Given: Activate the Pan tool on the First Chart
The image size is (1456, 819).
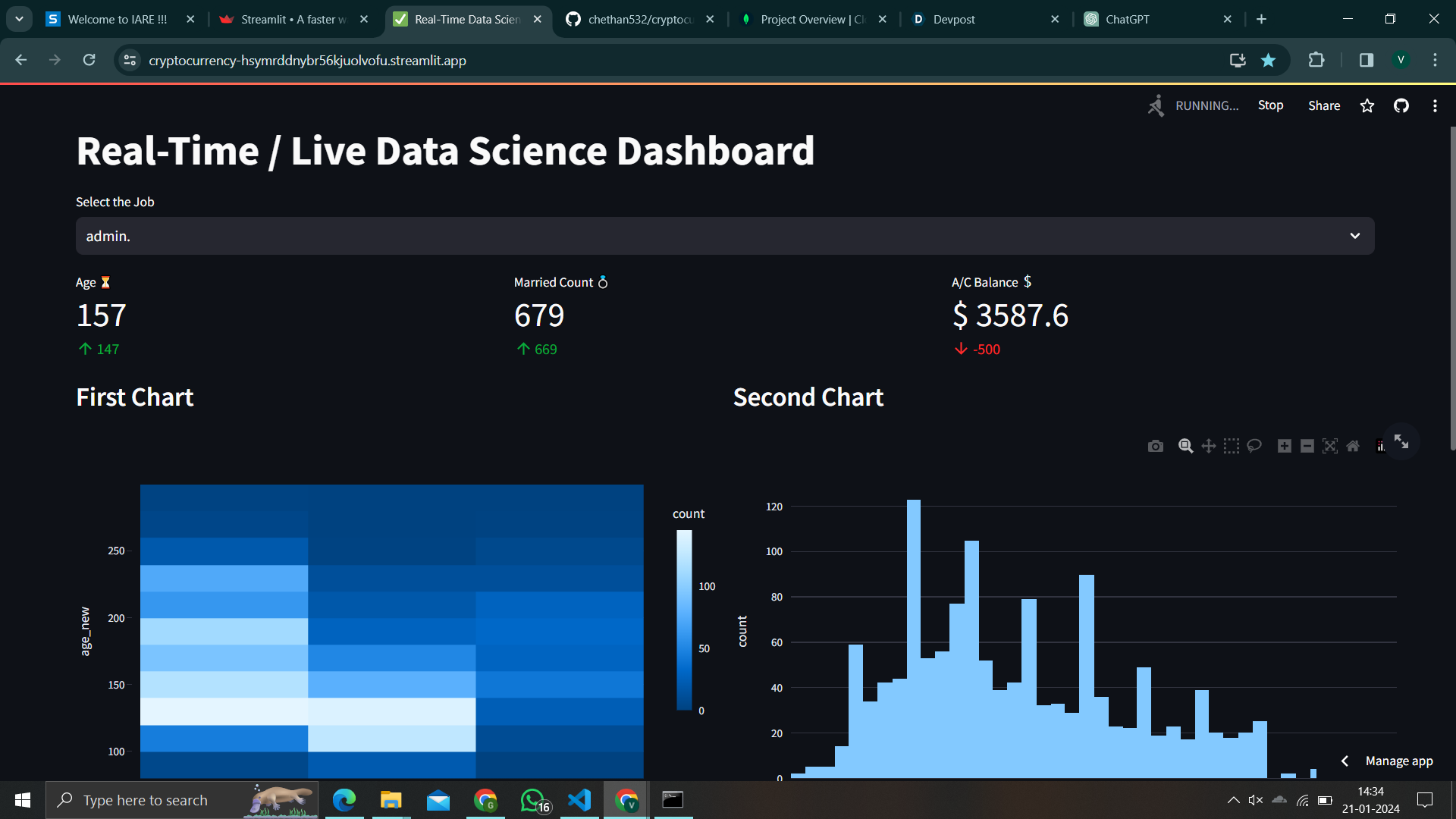Looking at the screenshot, I should pos(1209,446).
